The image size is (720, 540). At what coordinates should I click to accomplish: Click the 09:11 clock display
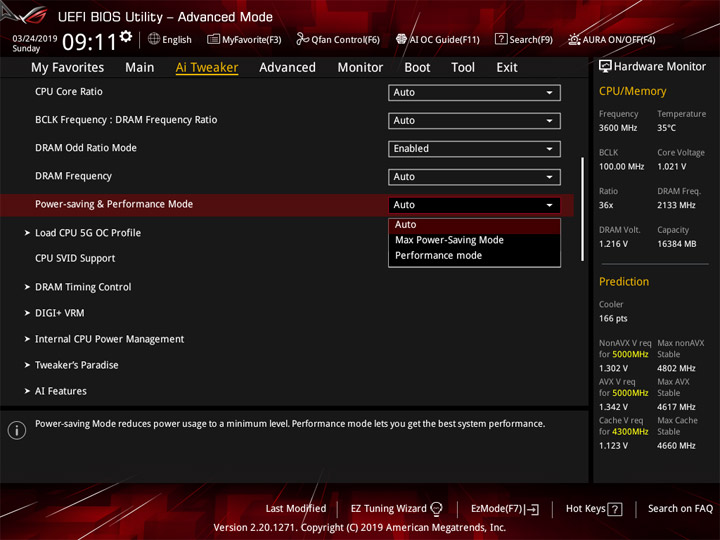pyautogui.click(x=90, y=42)
